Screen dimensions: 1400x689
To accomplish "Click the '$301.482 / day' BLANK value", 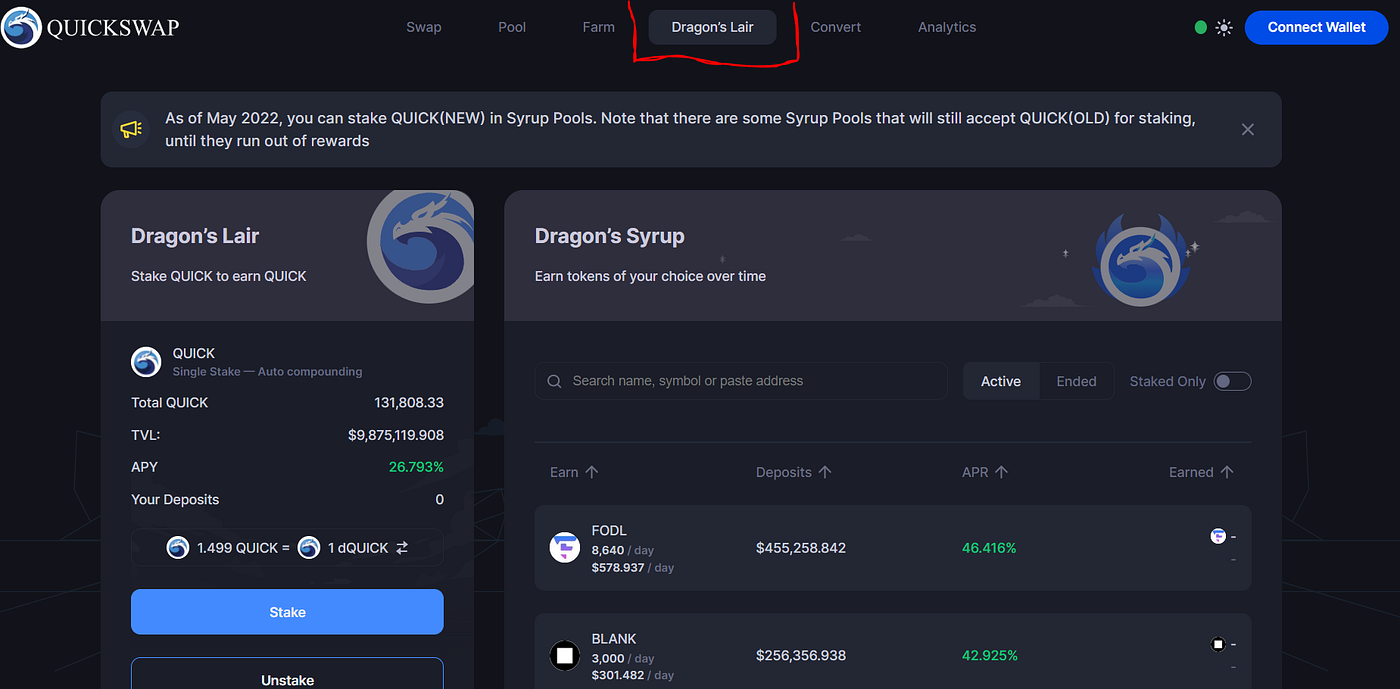I will click(x=633, y=675).
